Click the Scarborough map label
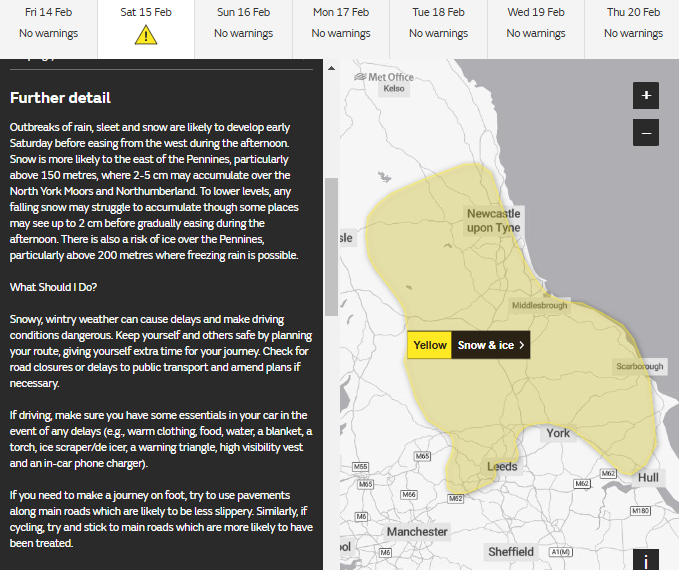Viewport: 679px width, 570px height. (x=640, y=366)
